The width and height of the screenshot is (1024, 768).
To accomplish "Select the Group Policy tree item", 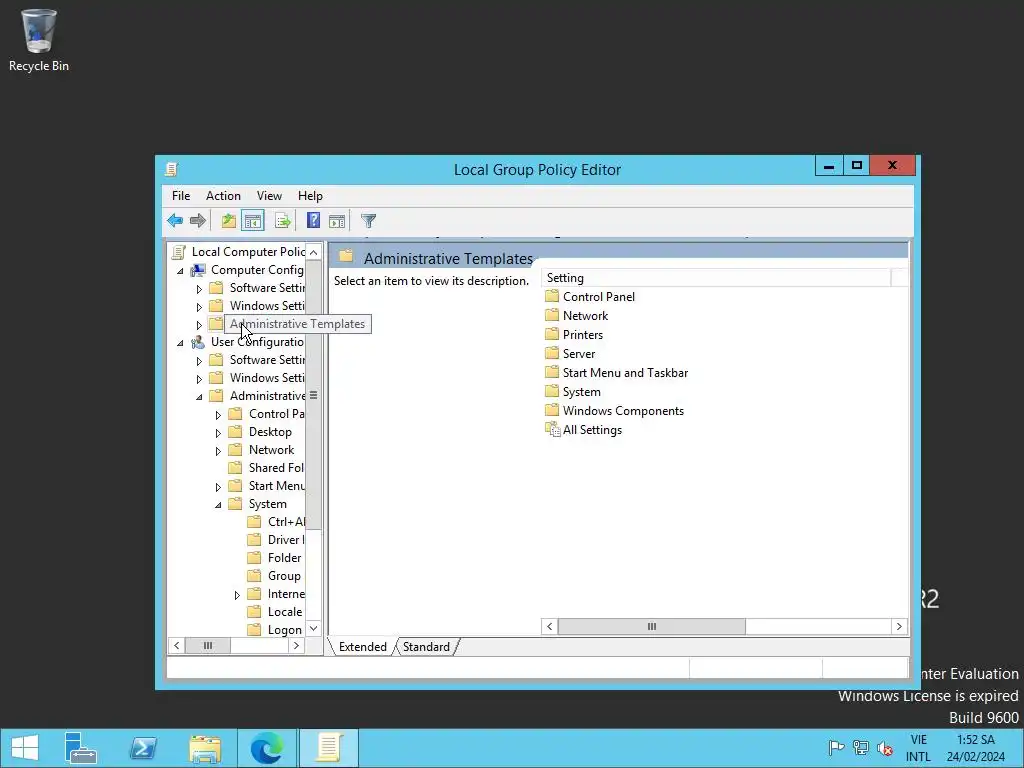I will [275, 576].
